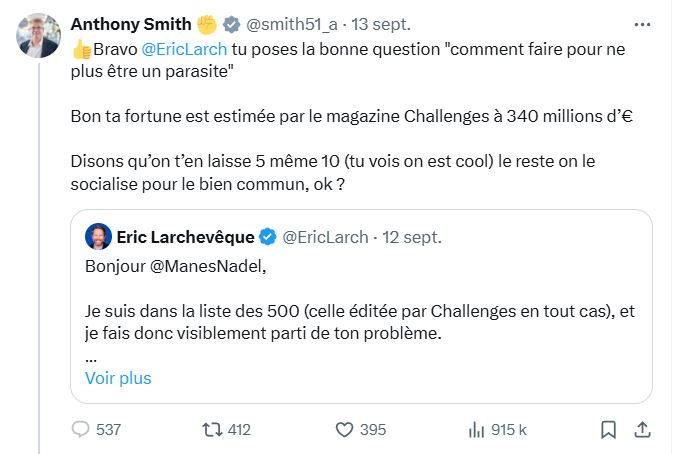Click the reply comment icon
This screenshot has height=454, width=681.
82,429
